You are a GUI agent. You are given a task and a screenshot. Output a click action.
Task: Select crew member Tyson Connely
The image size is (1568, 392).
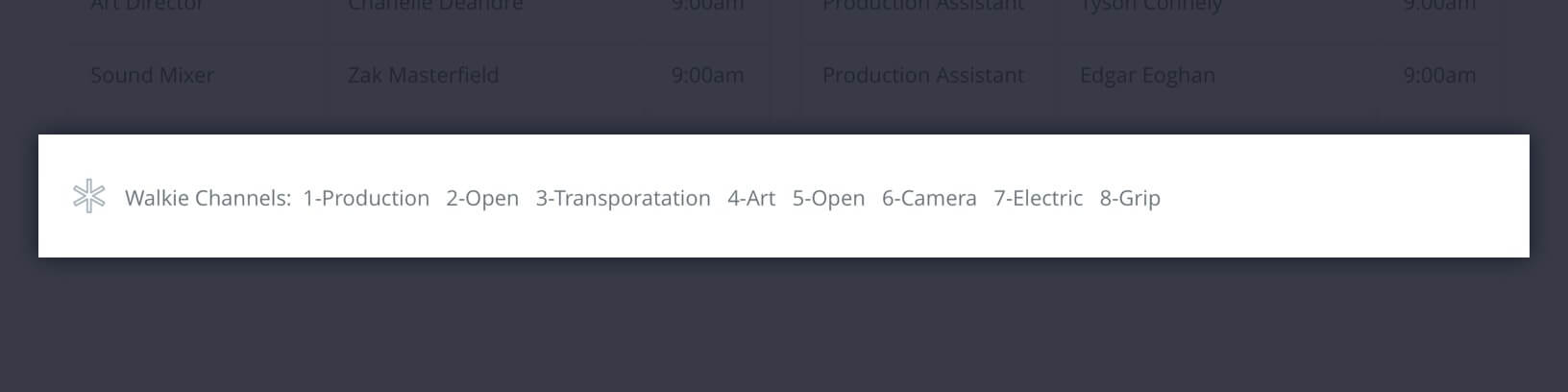click(1151, 5)
